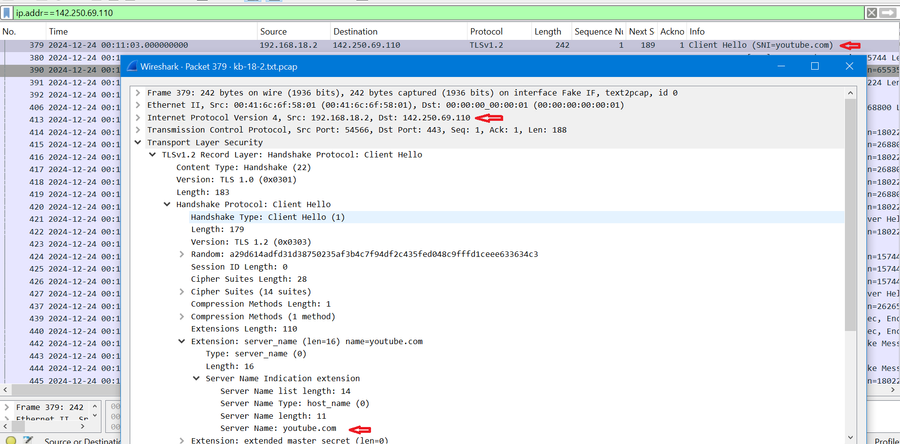
Task: Collapse the Transport Layer Security node
Action: tap(138, 142)
